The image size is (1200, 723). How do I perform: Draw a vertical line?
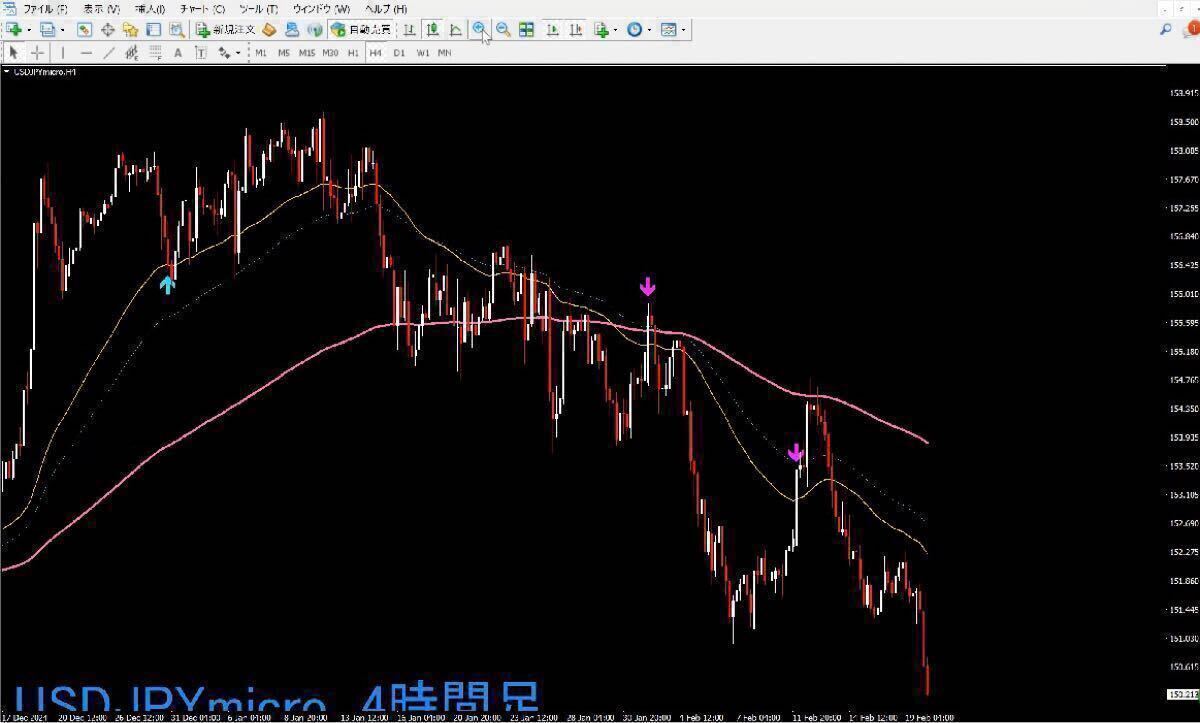coord(62,52)
